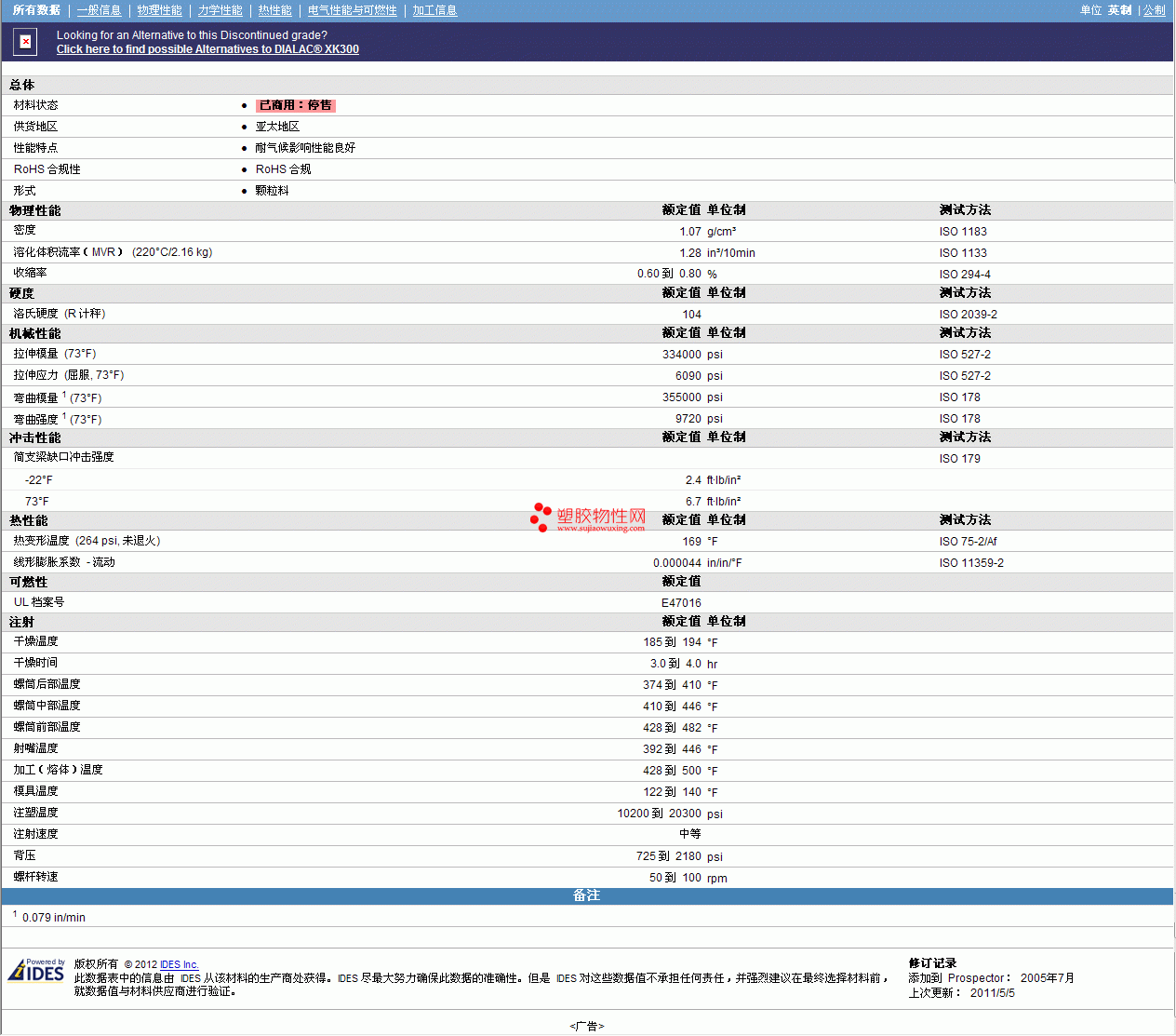Select the ISO 1133 test method
The width and height of the screenshot is (1176, 1036).
point(963,253)
